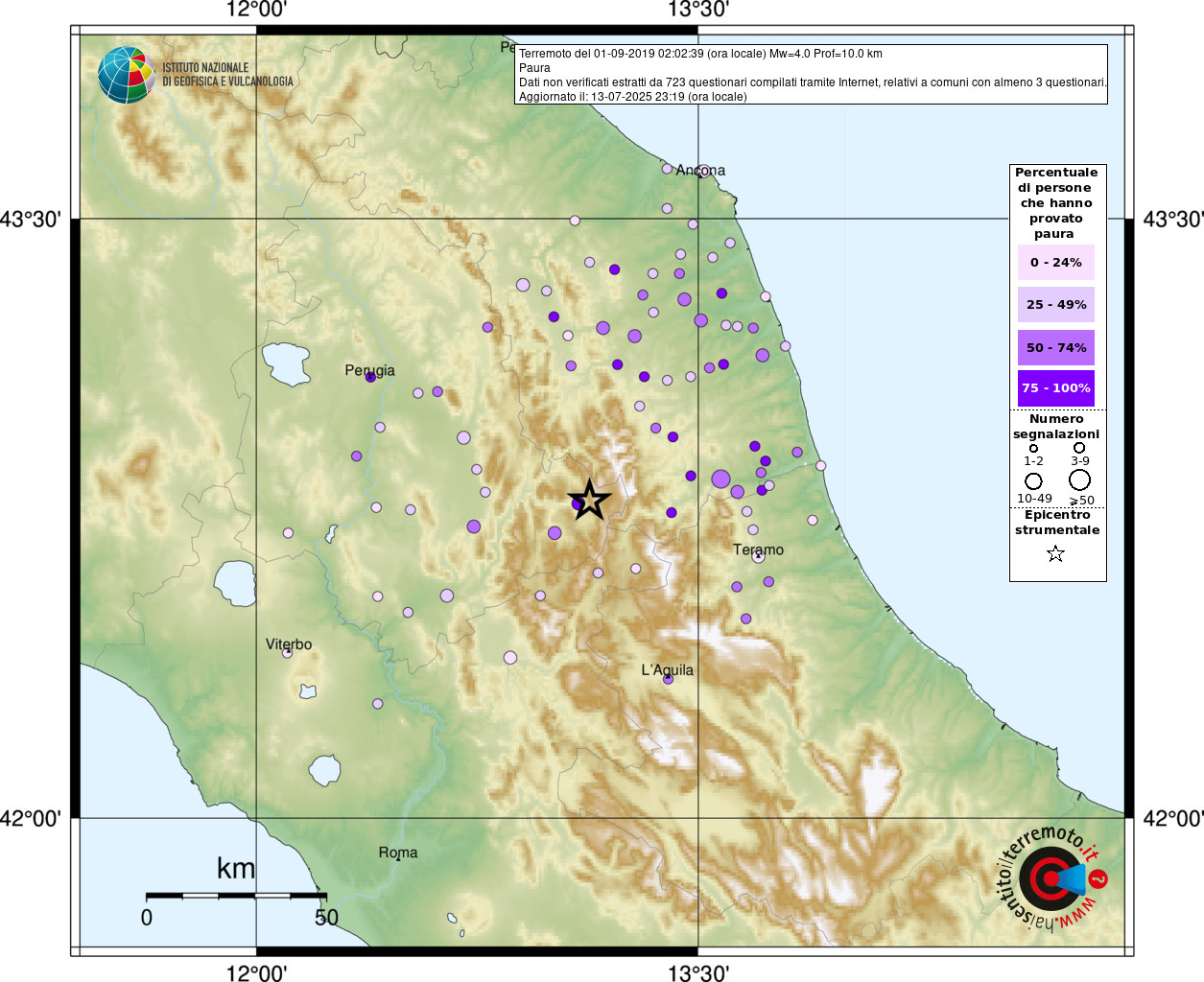The width and height of the screenshot is (1204, 982).
Task: Click the Viterbo city label
Action: tap(289, 644)
